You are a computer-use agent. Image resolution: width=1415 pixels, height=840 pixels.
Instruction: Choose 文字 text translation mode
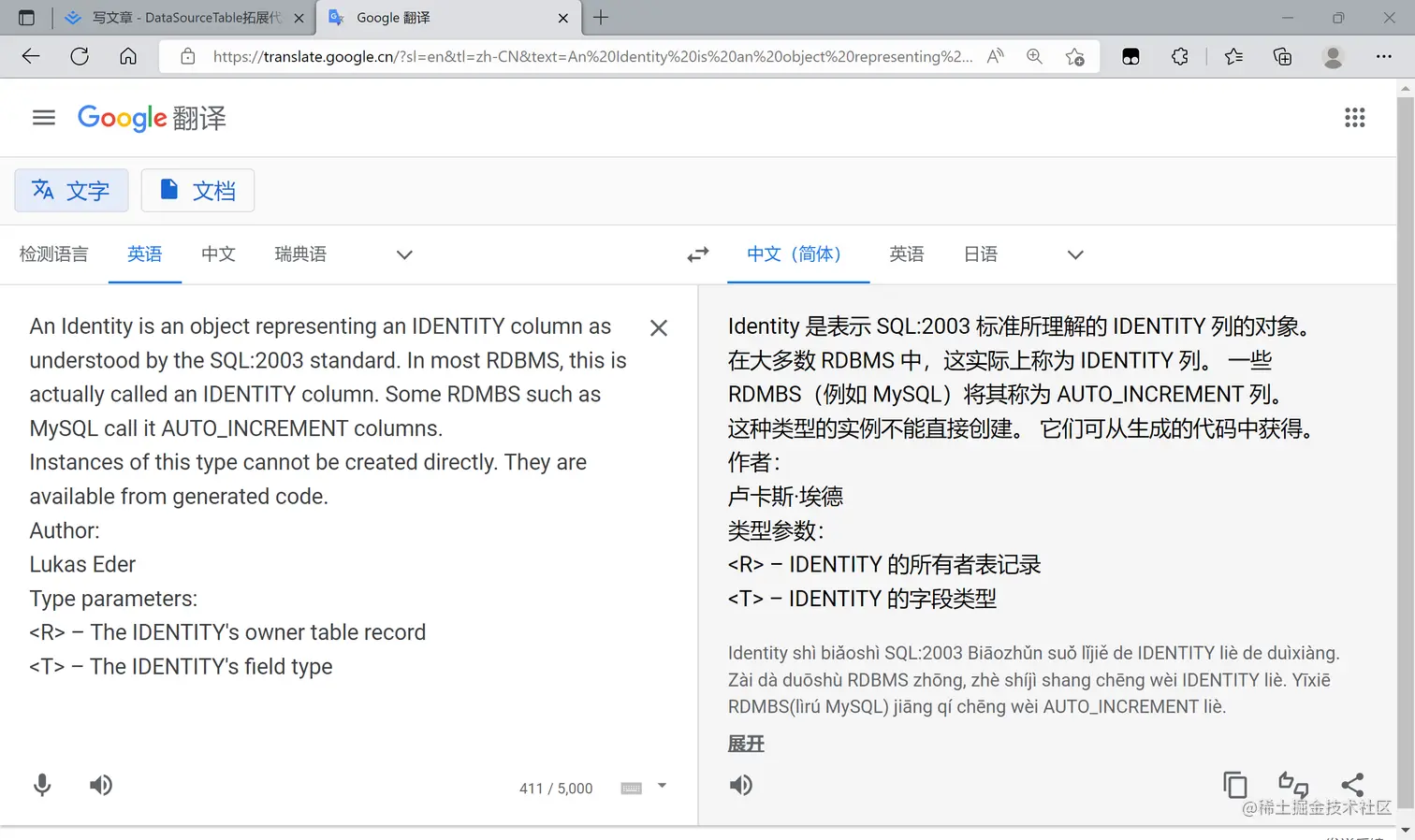[71, 191]
